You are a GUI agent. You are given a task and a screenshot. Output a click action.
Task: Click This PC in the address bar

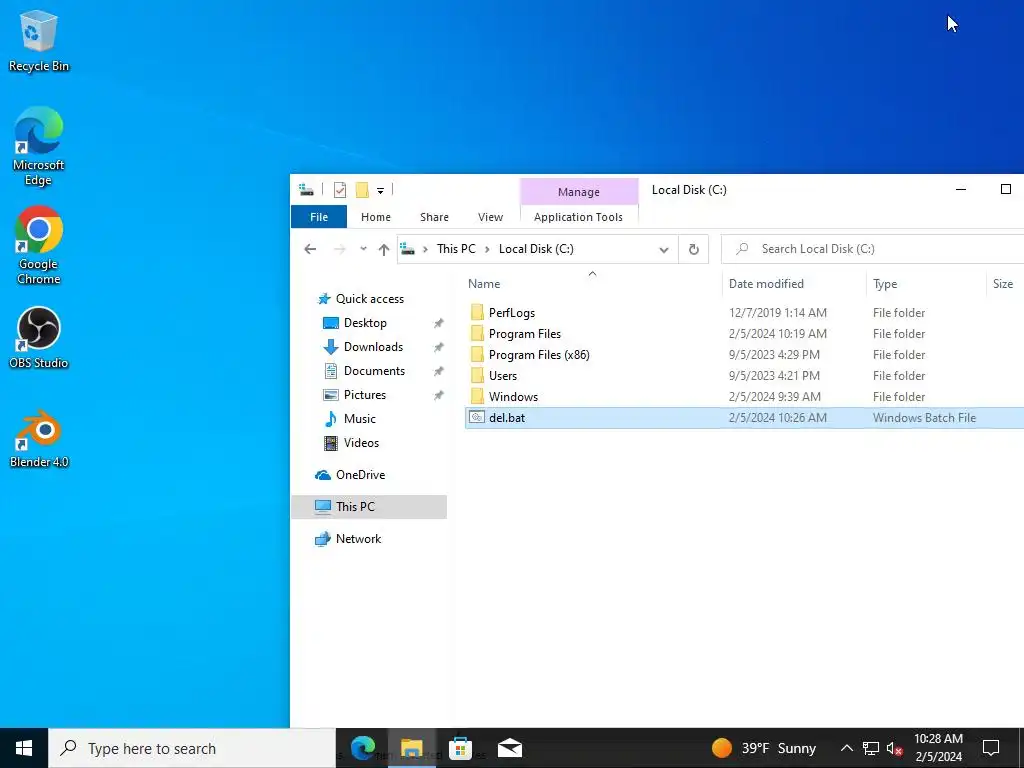[456, 249]
